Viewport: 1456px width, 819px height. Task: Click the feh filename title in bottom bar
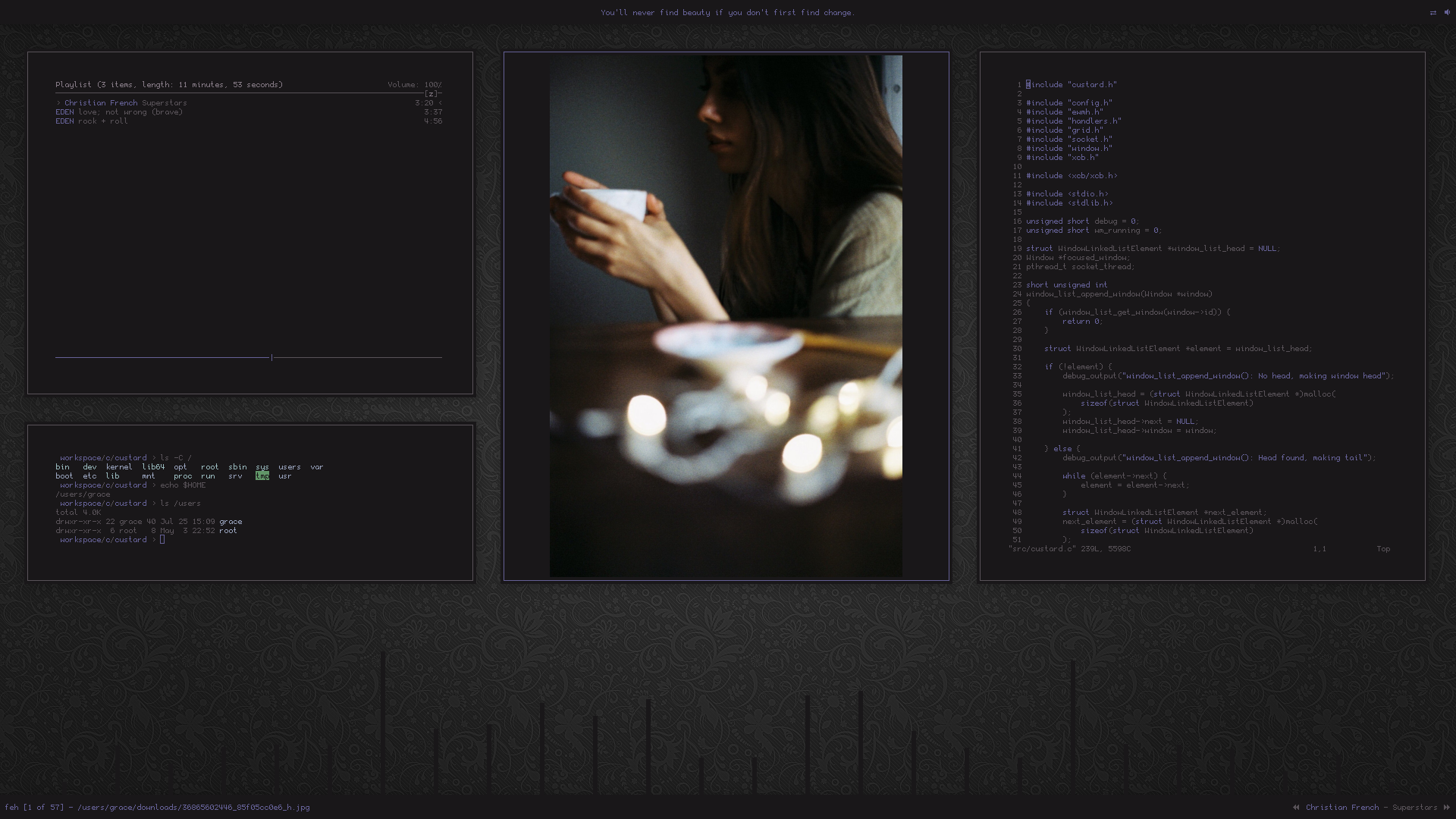pos(157,808)
